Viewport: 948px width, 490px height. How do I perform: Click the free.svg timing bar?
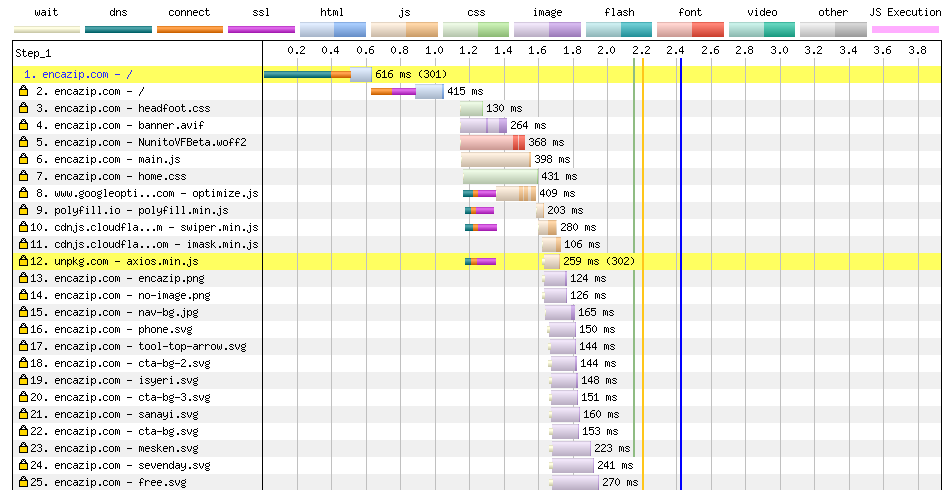click(574, 482)
